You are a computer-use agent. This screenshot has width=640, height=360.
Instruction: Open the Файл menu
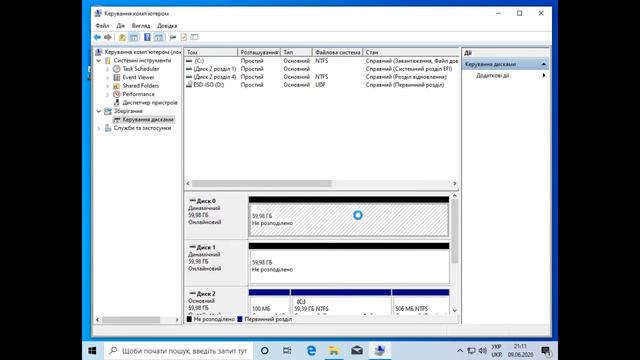click(x=102, y=26)
